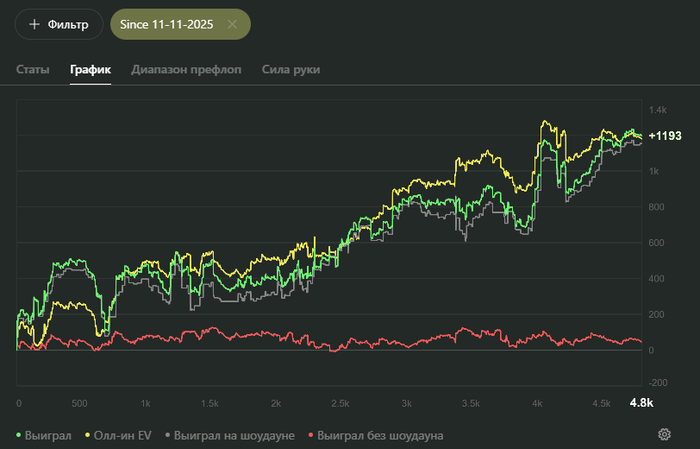700x449 pixels.
Task: Open the График tab
Action: coord(91,70)
